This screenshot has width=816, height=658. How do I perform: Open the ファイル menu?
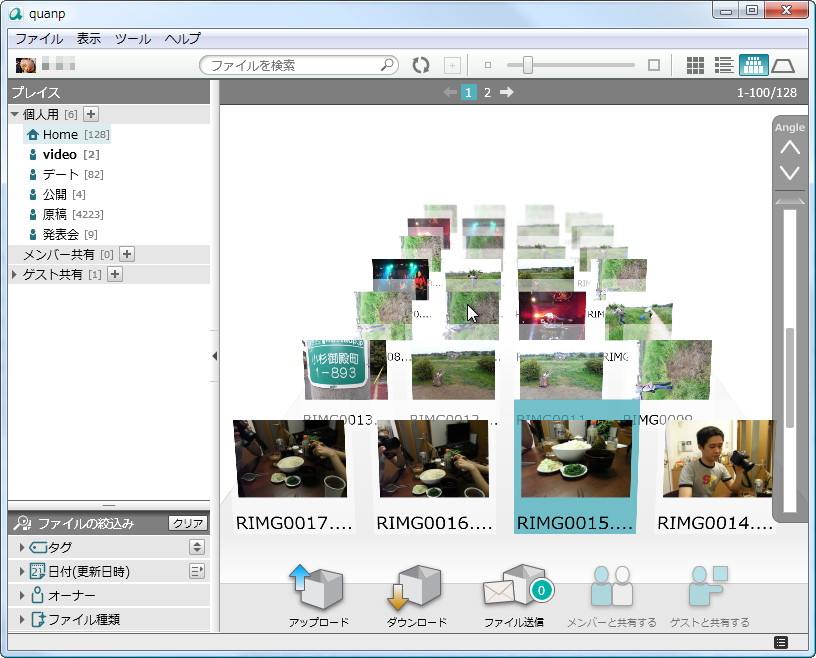click(x=39, y=39)
